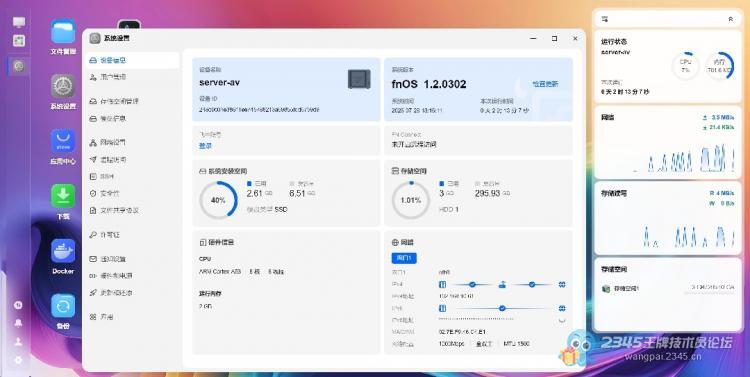Open User Management in the settings sidebar

coord(132,77)
